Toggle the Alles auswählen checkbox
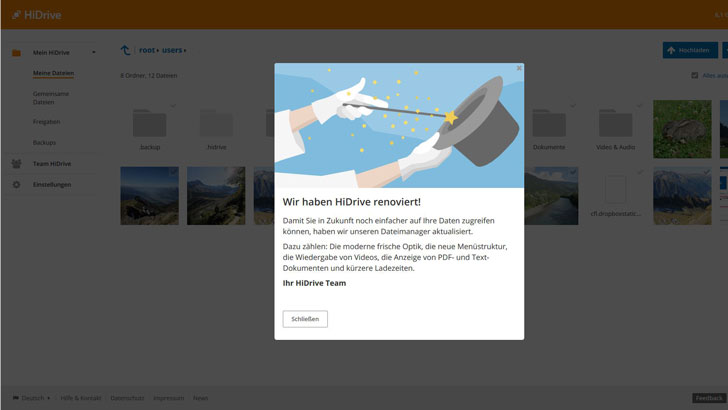The image size is (728, 410). (695, 75)
